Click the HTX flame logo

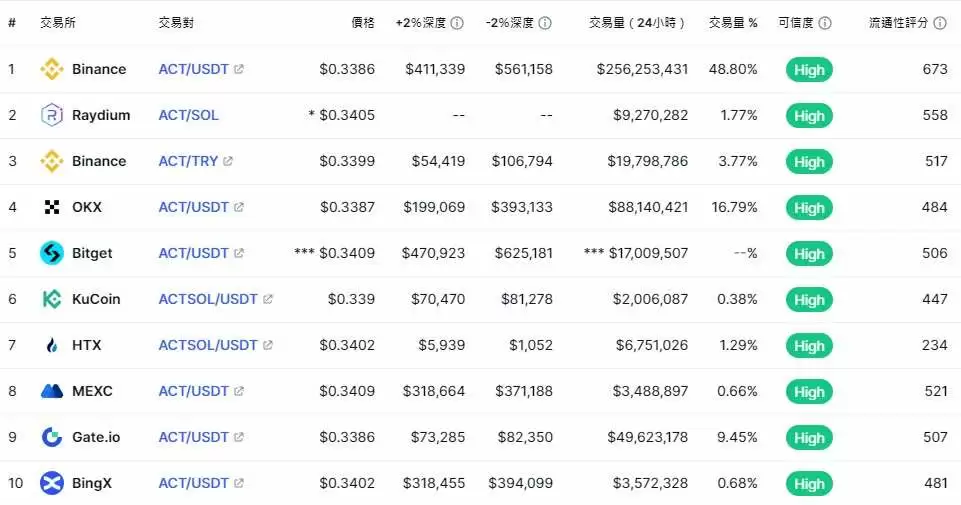coord(51,345)
